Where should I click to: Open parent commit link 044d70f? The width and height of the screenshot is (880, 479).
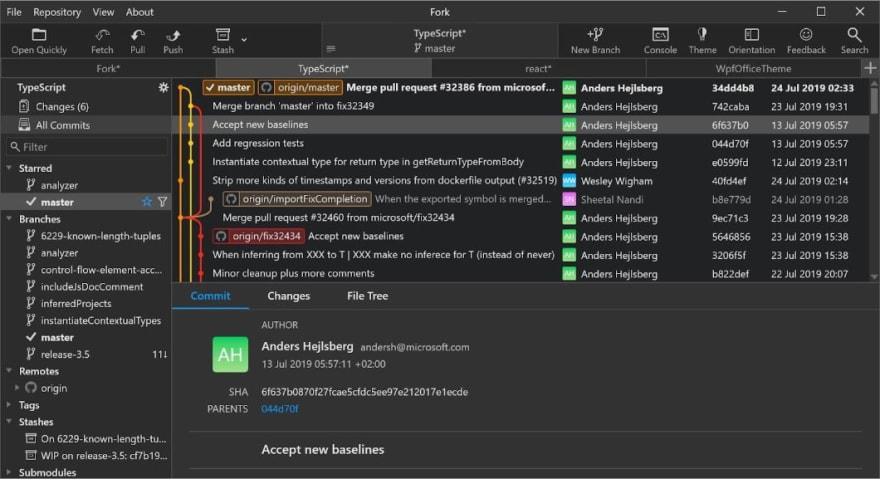(279, 409)
